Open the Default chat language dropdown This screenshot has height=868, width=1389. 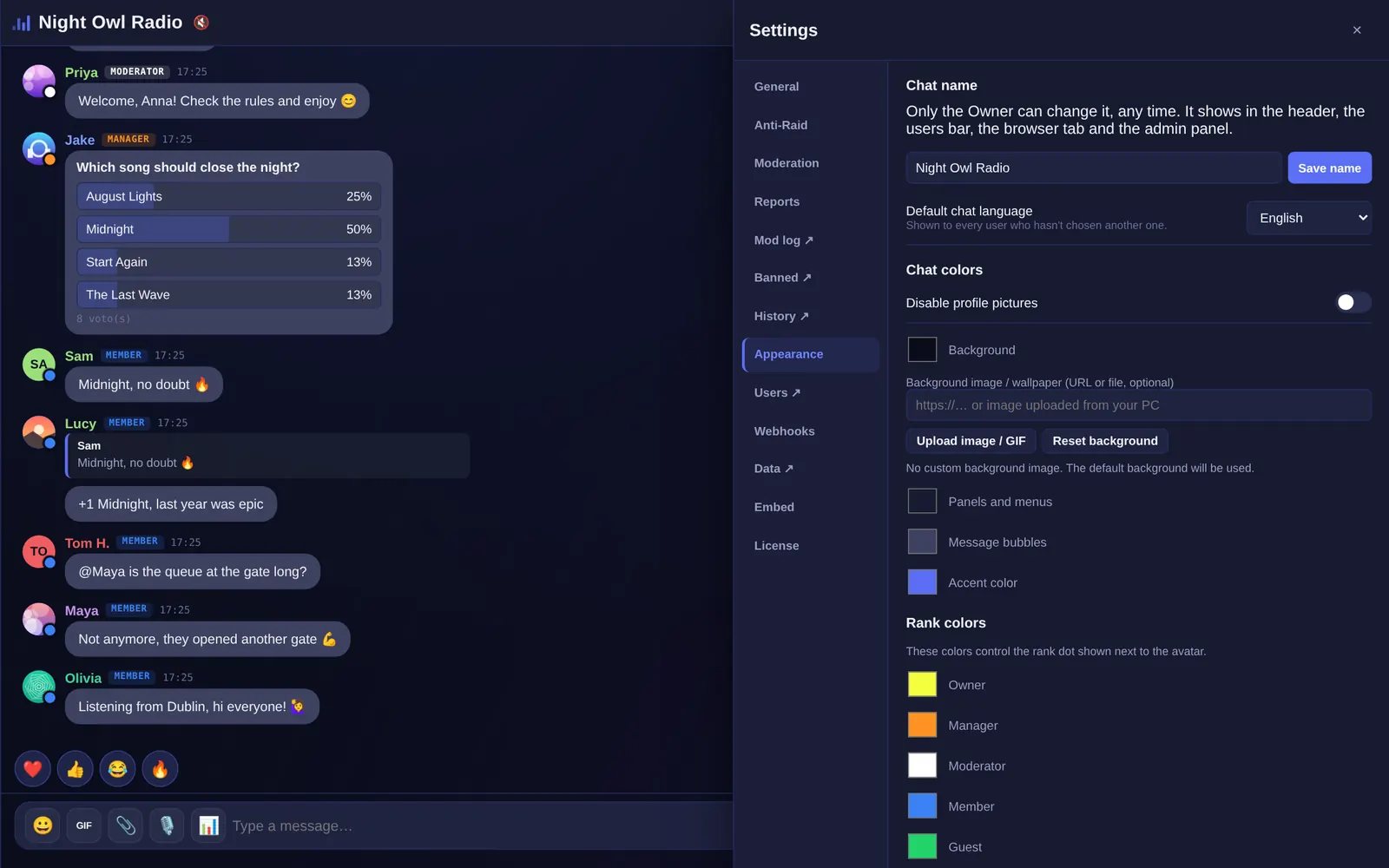point(1309,218)
